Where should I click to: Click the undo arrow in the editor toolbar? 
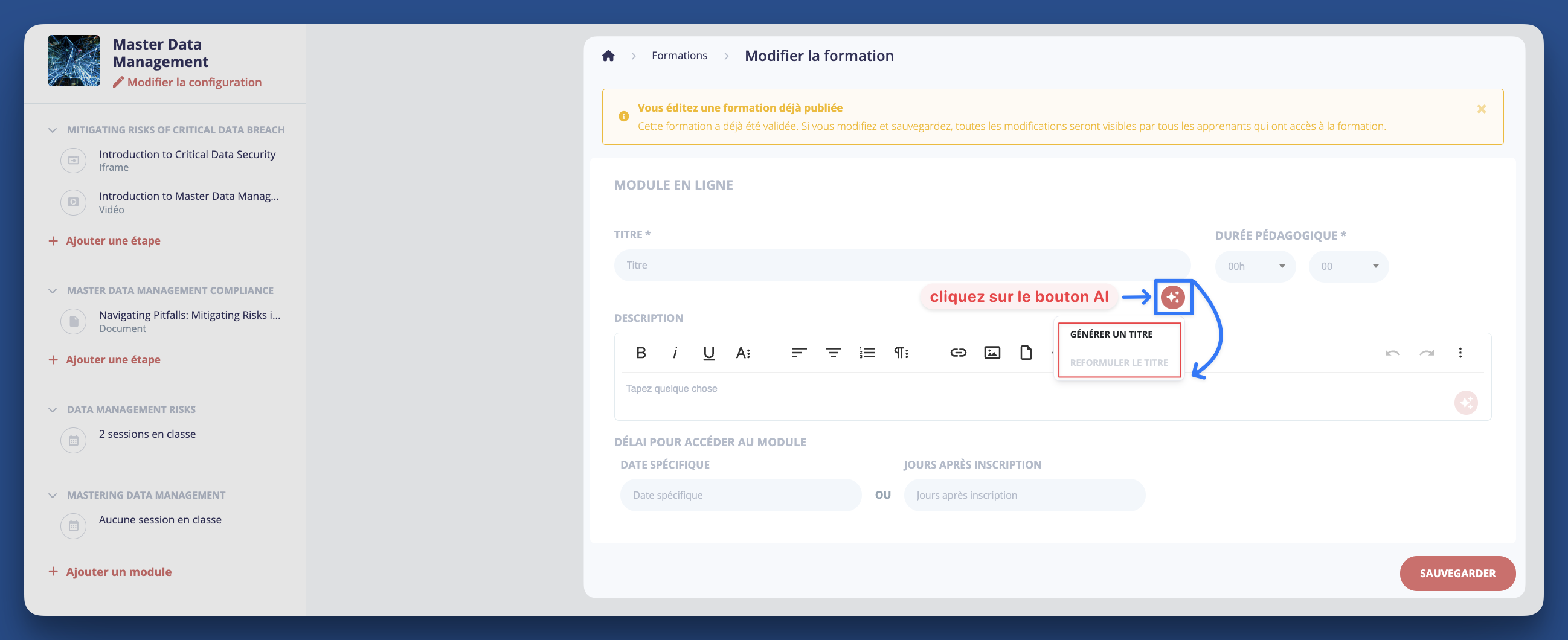pyautogui.click(x=1393, y=352)
